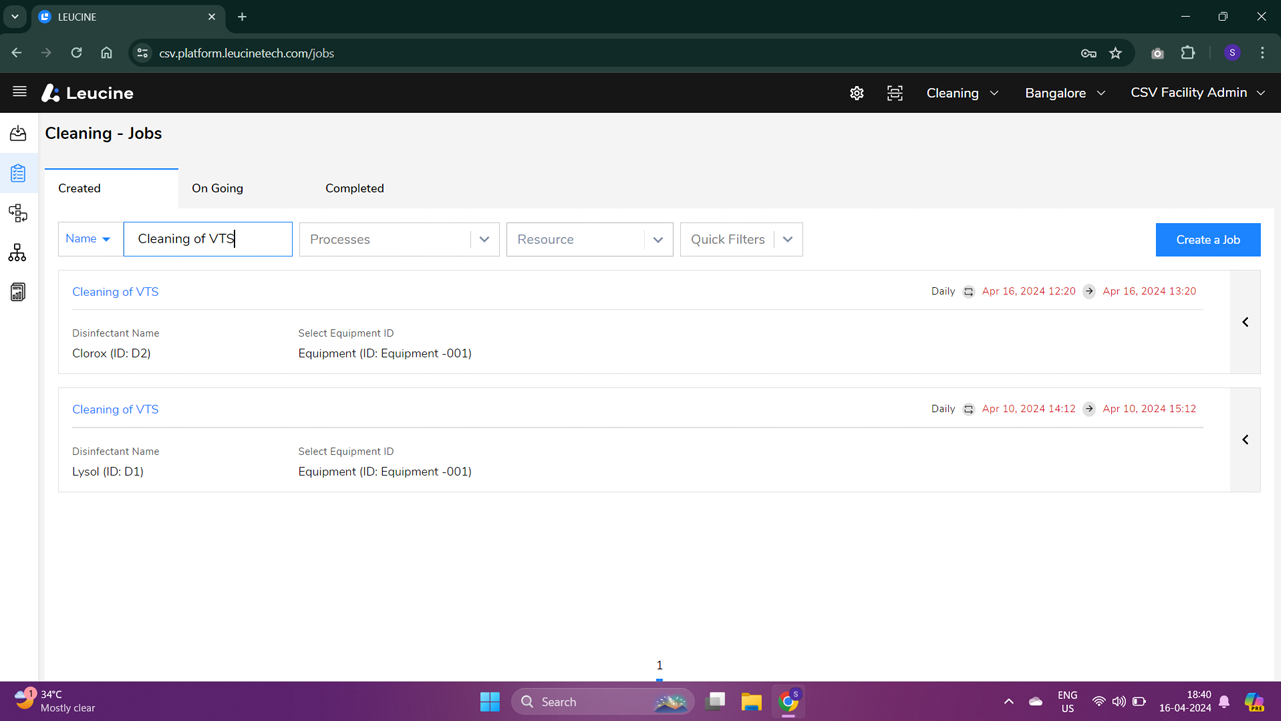1281x721 pixels.
Task: Open the Chrome three-dot menu
Action: tap(1262, 53)
